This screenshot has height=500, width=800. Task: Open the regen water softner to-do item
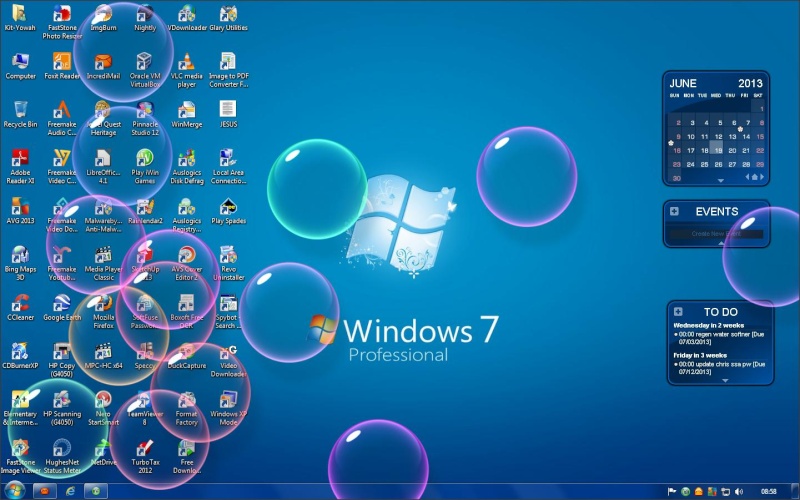[719, 338]
